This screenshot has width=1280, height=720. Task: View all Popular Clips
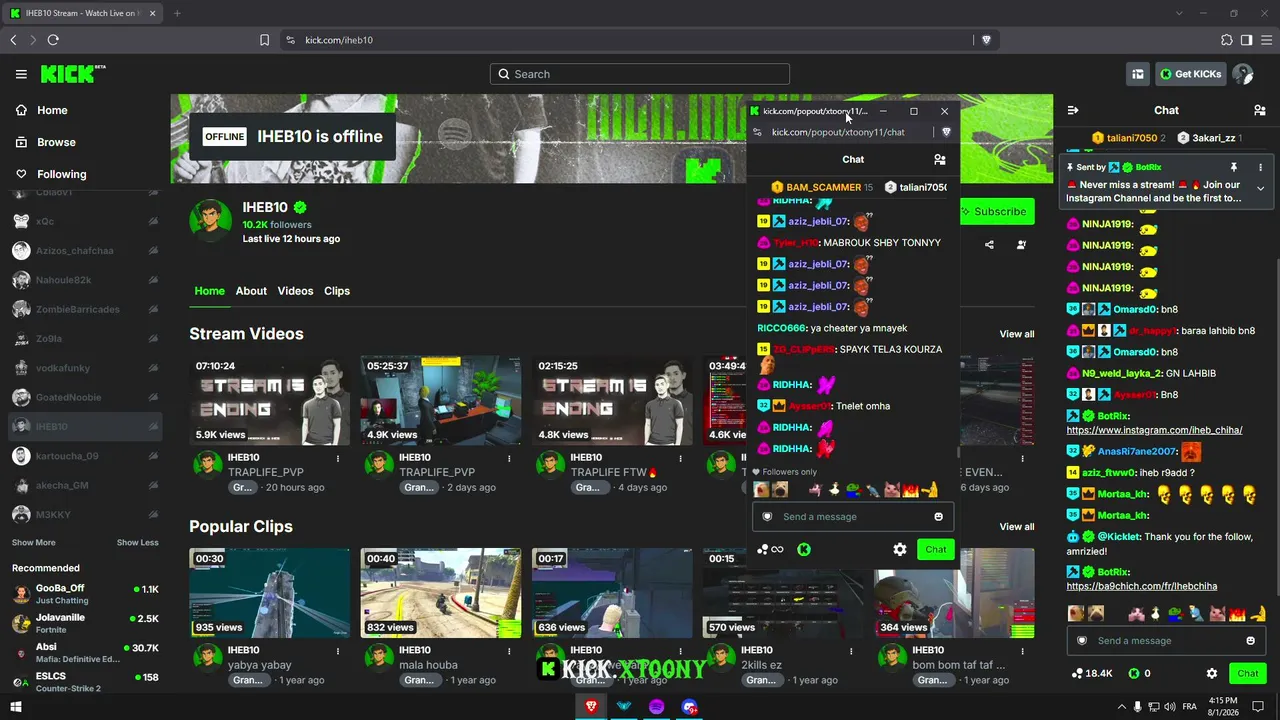pos(1017,527)
